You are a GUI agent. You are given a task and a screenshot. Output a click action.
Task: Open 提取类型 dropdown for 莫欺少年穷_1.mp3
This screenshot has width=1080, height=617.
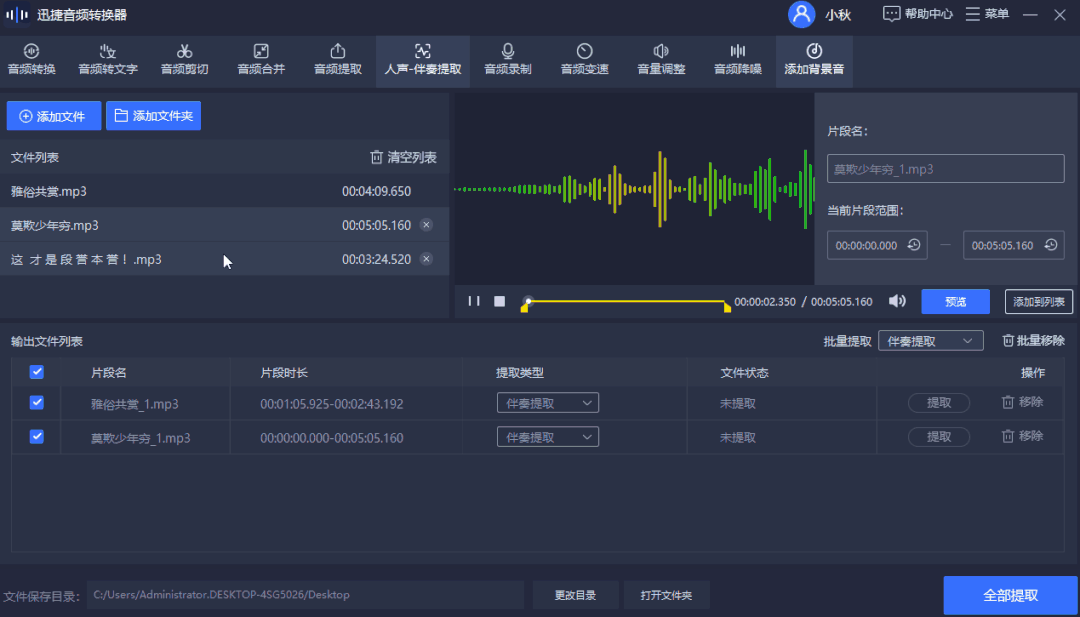click(548, 437)
